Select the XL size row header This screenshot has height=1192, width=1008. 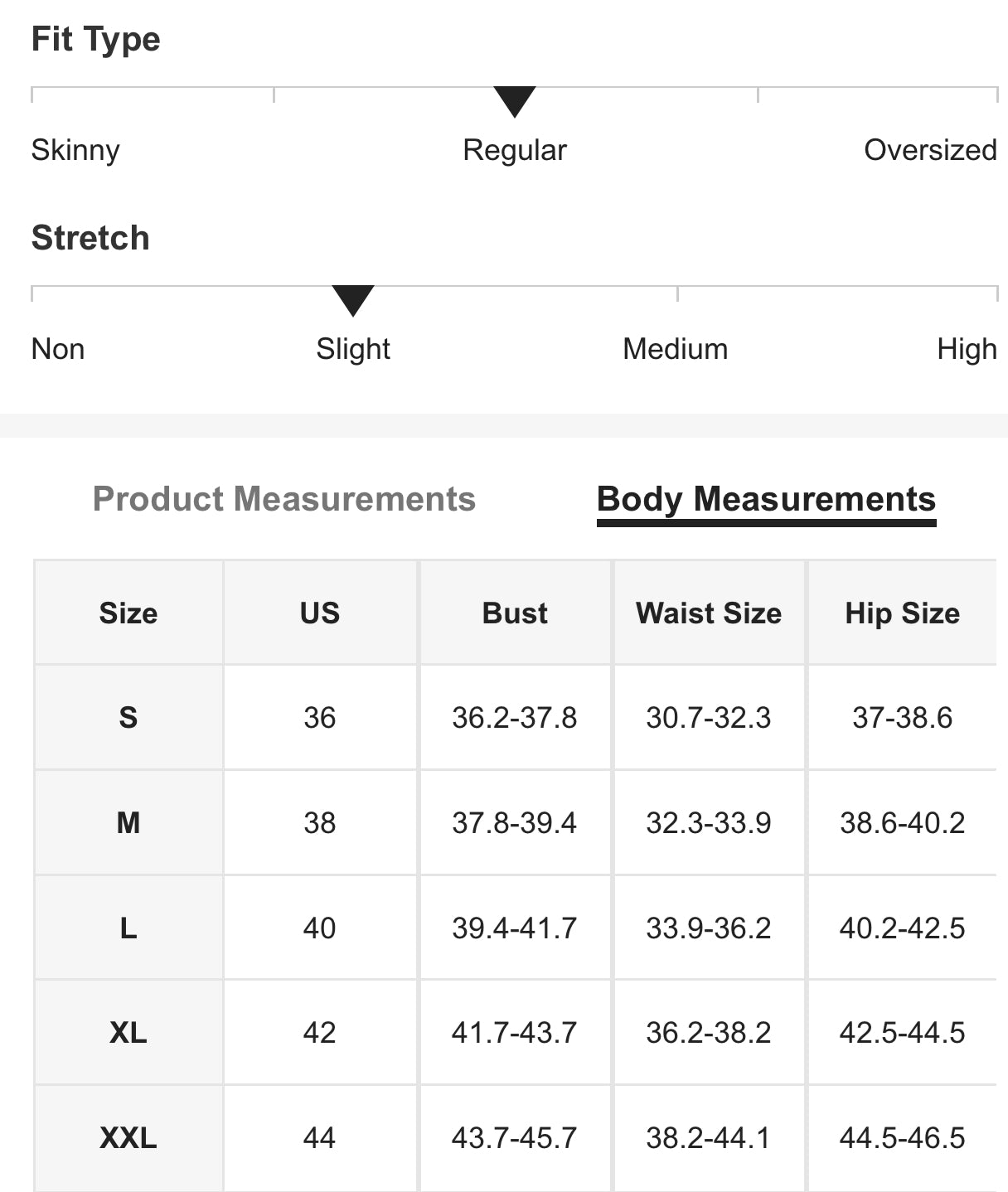pyautogui.click(x=128, y=1033)
